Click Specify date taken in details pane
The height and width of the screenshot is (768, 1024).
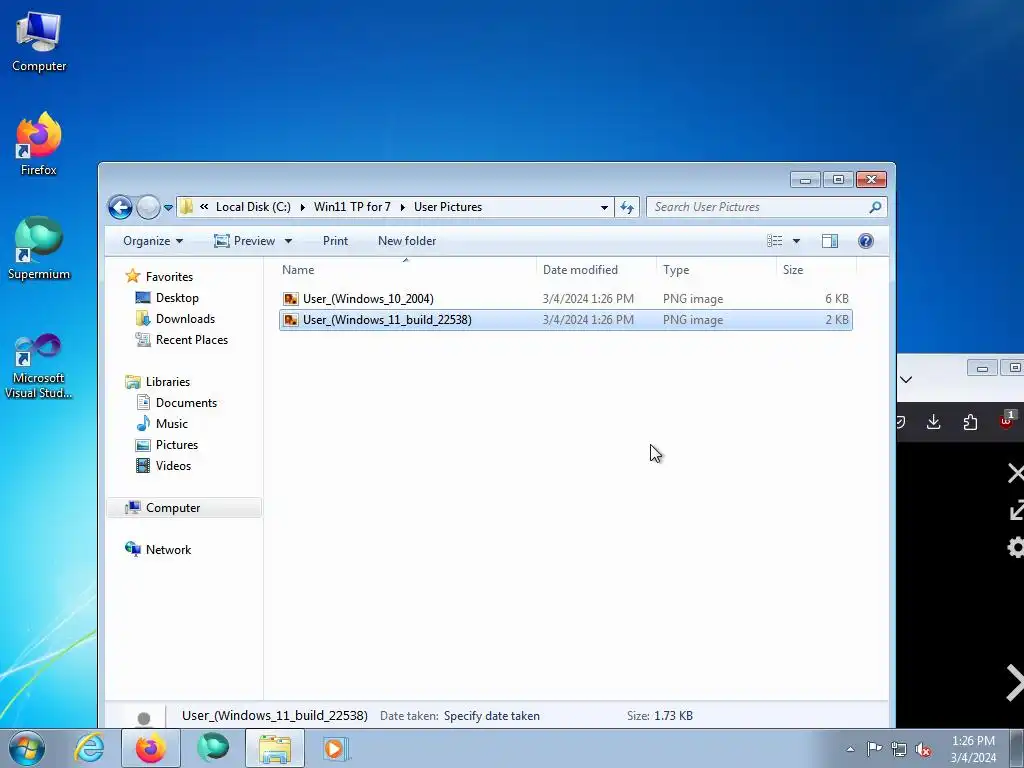tap(492, 716)
